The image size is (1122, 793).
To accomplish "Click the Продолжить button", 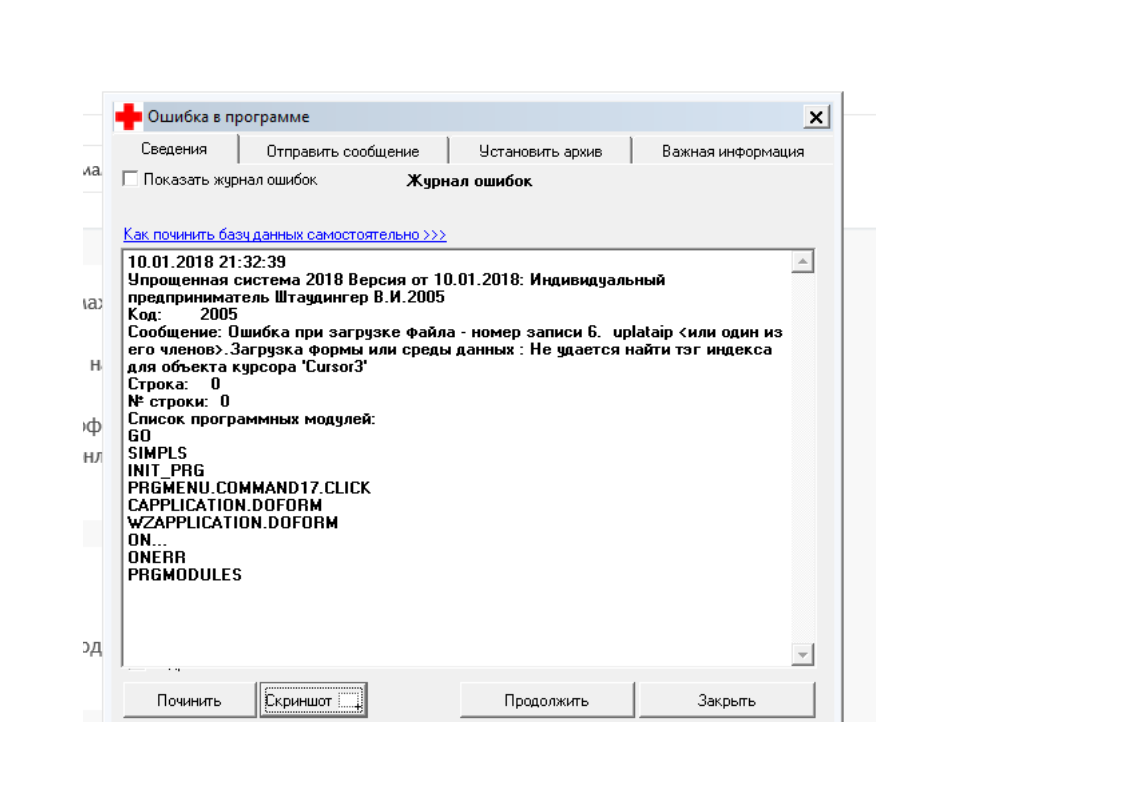I will pos(547,700).
